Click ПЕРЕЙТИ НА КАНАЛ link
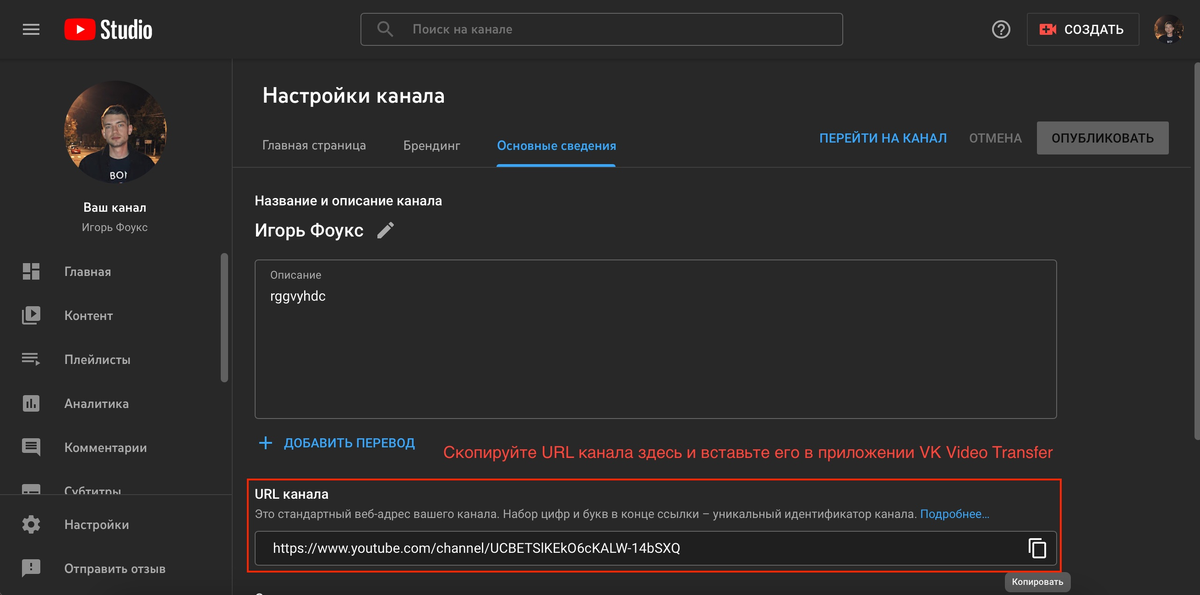The image size is (1200, 595). (x=883, y=138)
